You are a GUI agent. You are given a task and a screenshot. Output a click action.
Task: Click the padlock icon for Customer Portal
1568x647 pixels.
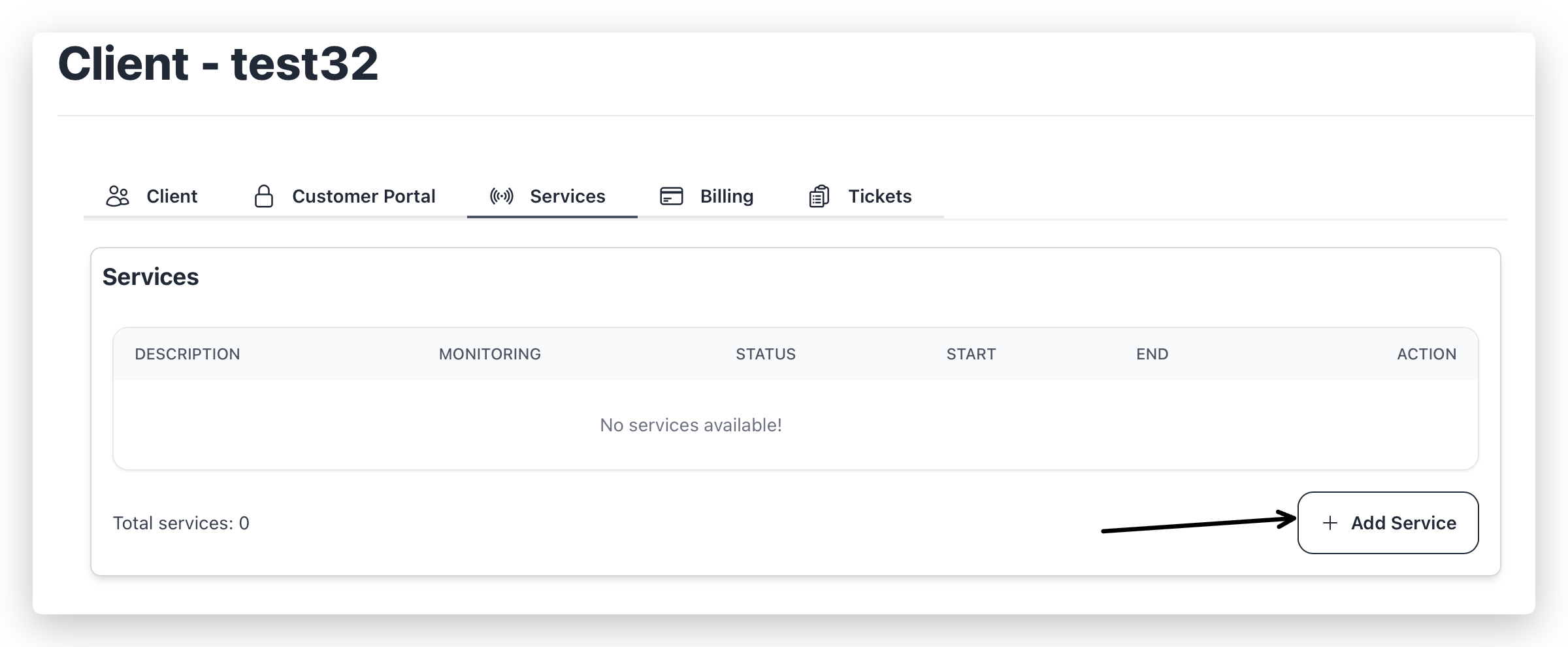(263, 196)
